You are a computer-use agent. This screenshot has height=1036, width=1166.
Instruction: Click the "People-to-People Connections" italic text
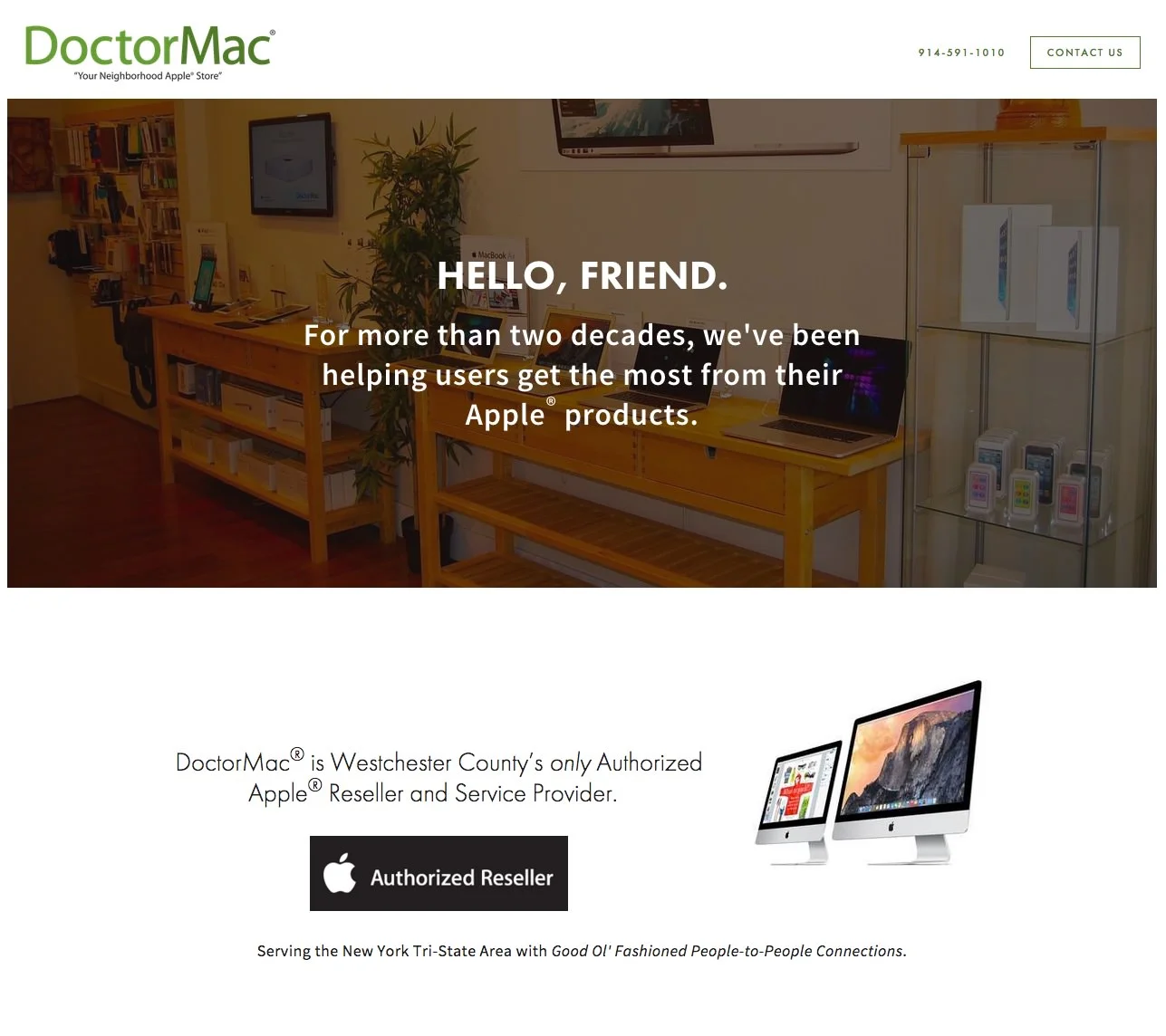798,951
